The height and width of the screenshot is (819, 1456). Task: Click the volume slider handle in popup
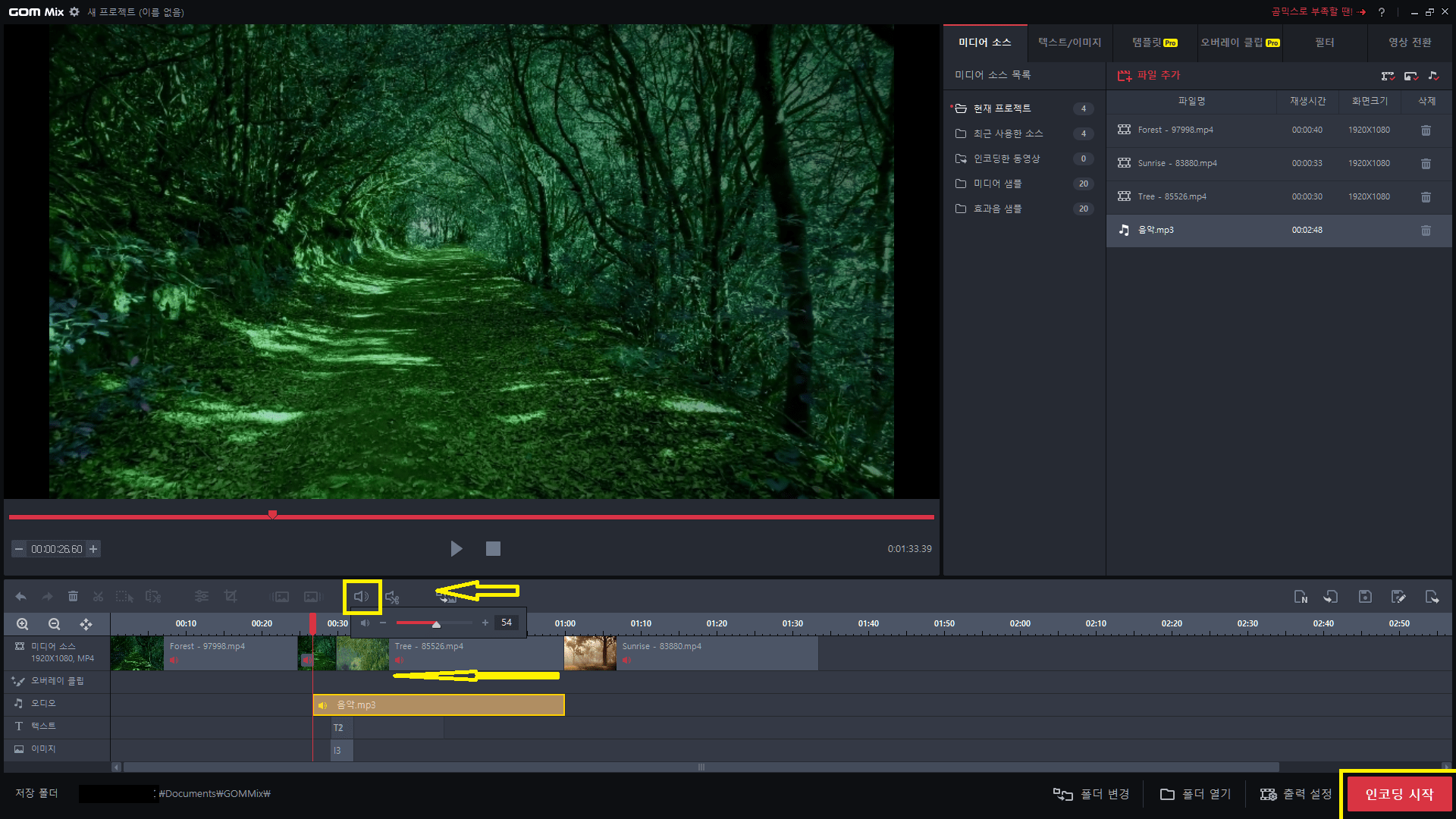(436, 624)
